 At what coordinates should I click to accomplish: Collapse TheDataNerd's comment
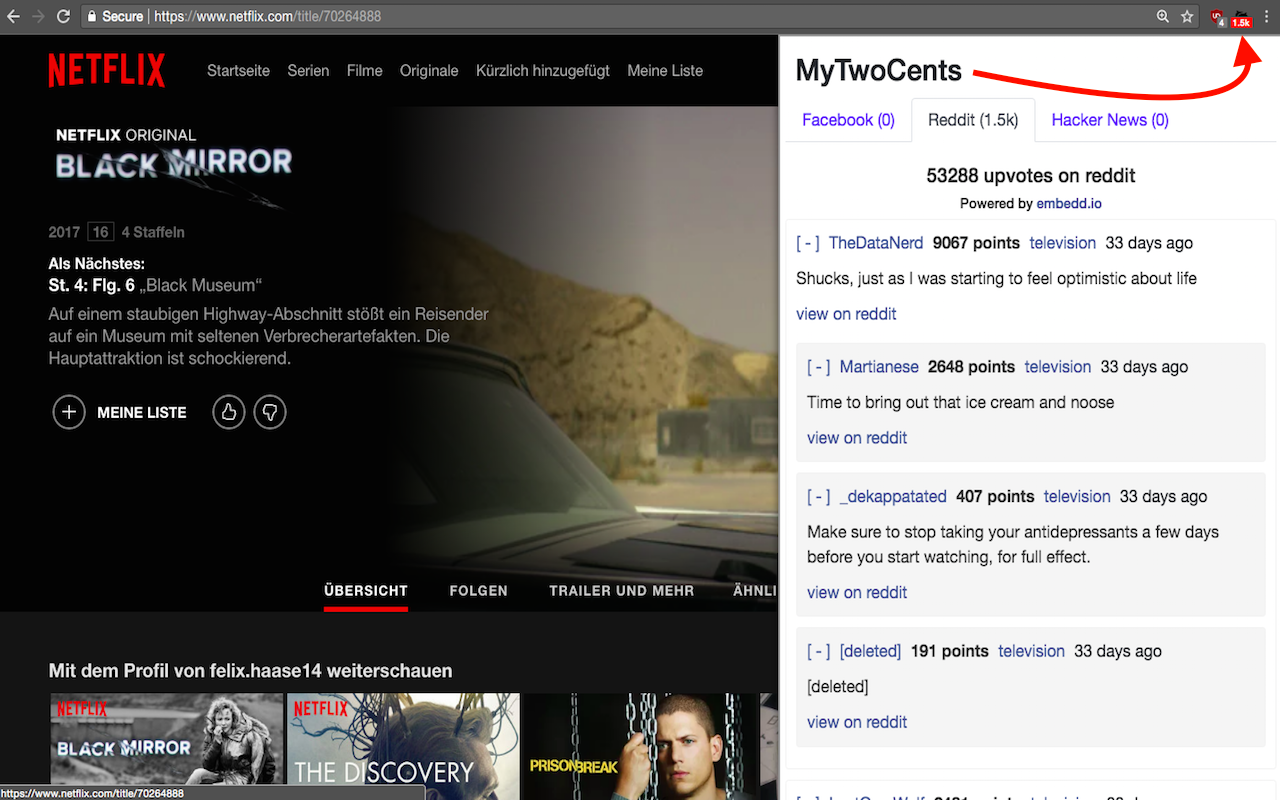pyautogui.click(x=808, y=242)
